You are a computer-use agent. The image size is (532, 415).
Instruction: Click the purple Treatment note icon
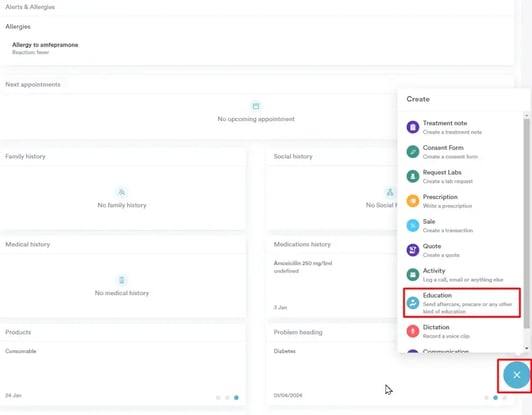pyautogui.click(x=413, y=127)
